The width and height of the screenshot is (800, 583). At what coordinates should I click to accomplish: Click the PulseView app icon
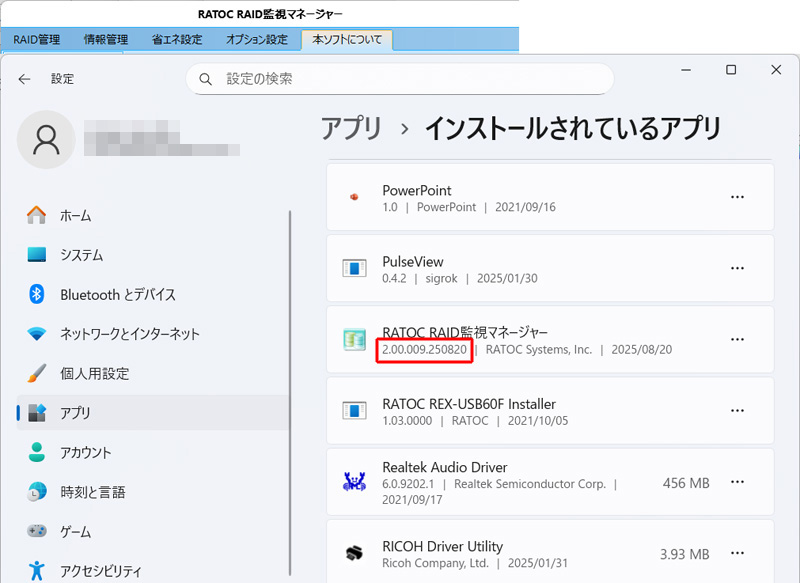click(354, 268)
